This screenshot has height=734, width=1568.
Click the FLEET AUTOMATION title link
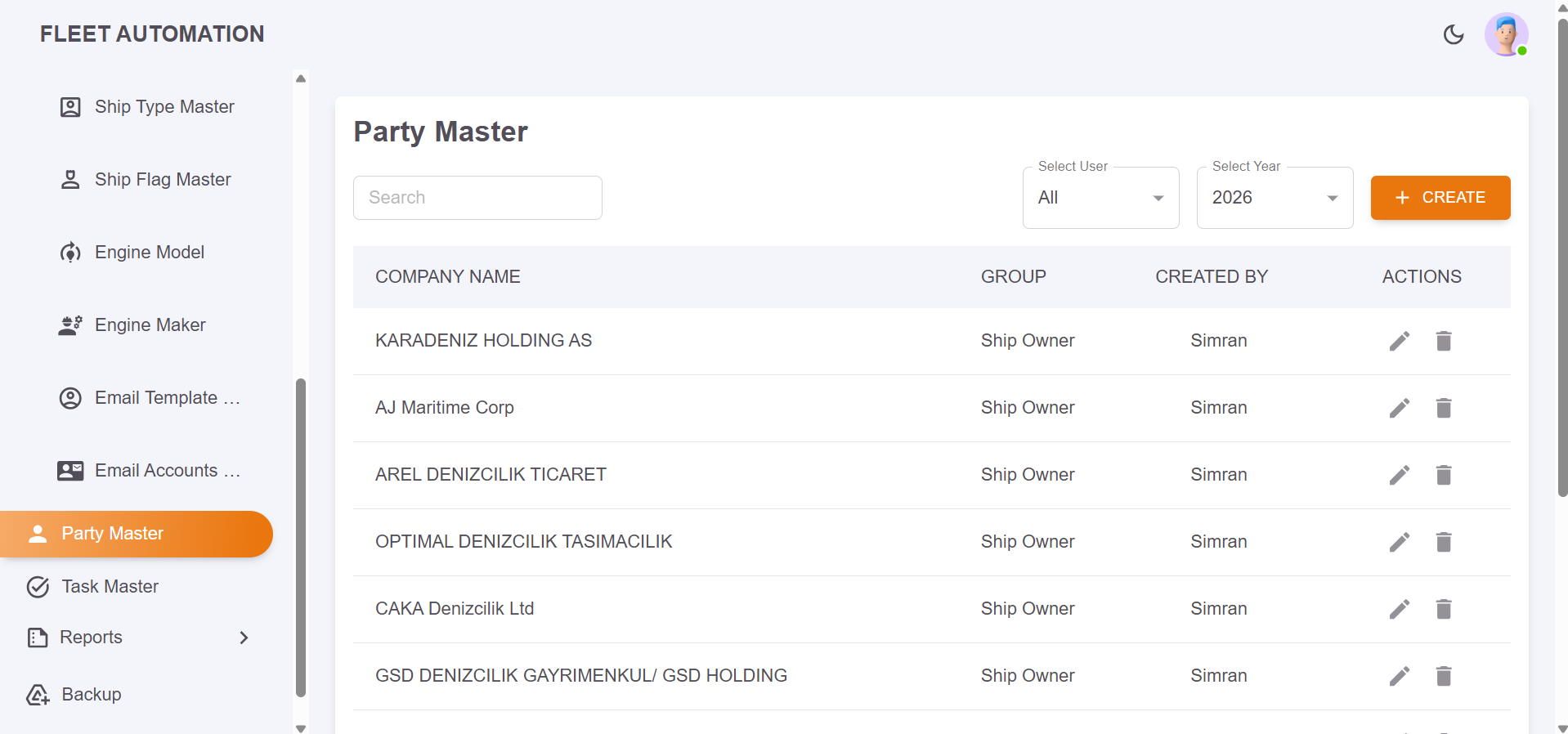152,34
